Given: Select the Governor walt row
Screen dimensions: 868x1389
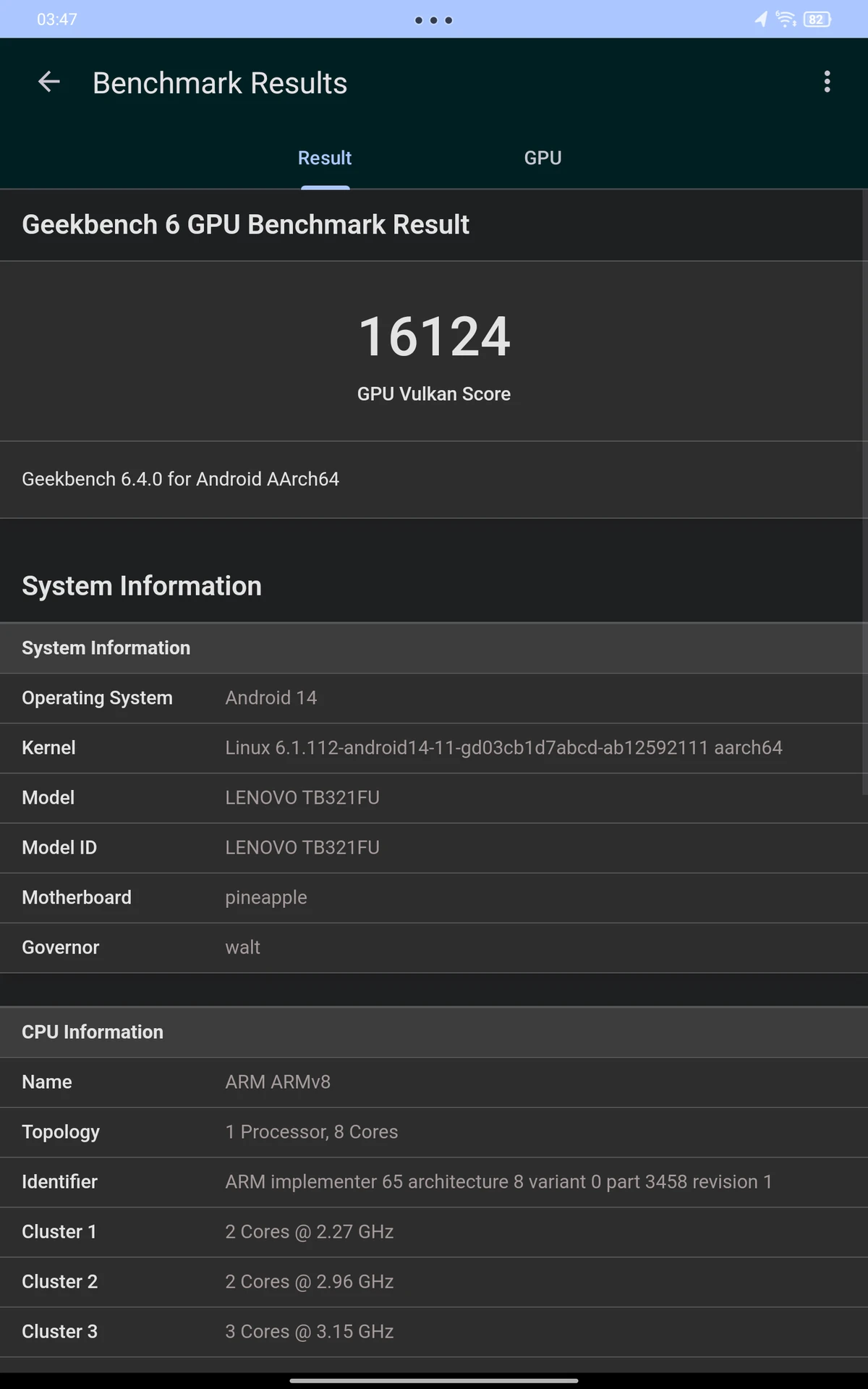Looking at the screenshot, I should pyautogui.click(x=434, y=948).
